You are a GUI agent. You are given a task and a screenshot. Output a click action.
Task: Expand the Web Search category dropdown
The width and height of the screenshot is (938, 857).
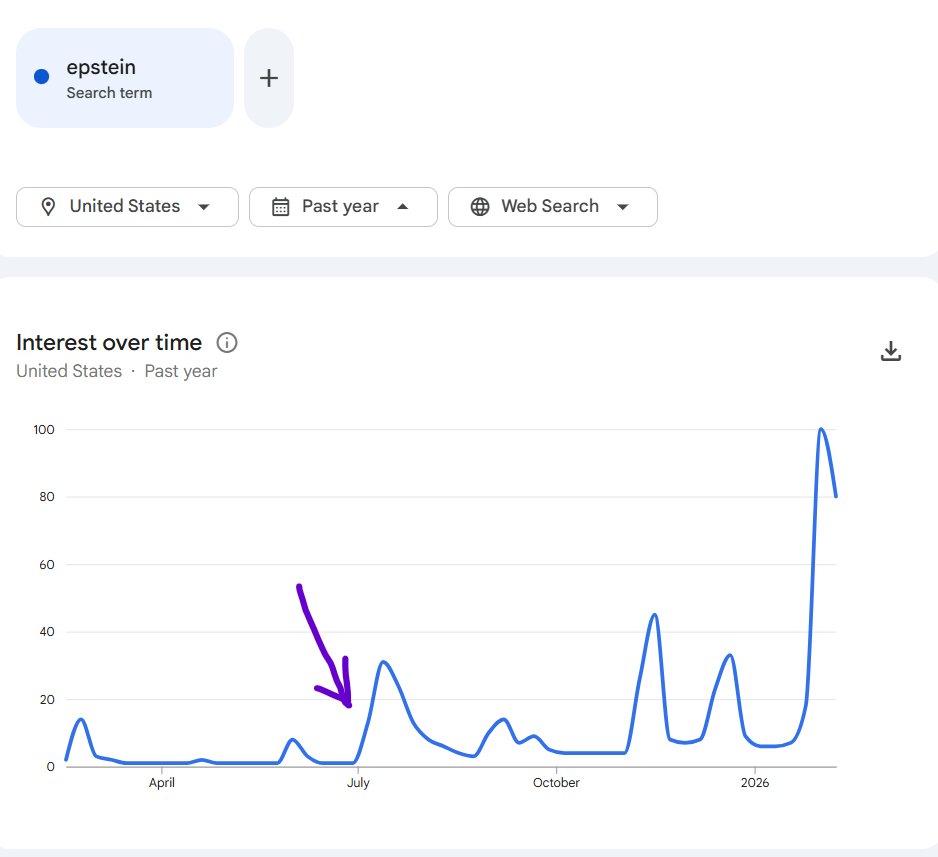click(552, 206)
